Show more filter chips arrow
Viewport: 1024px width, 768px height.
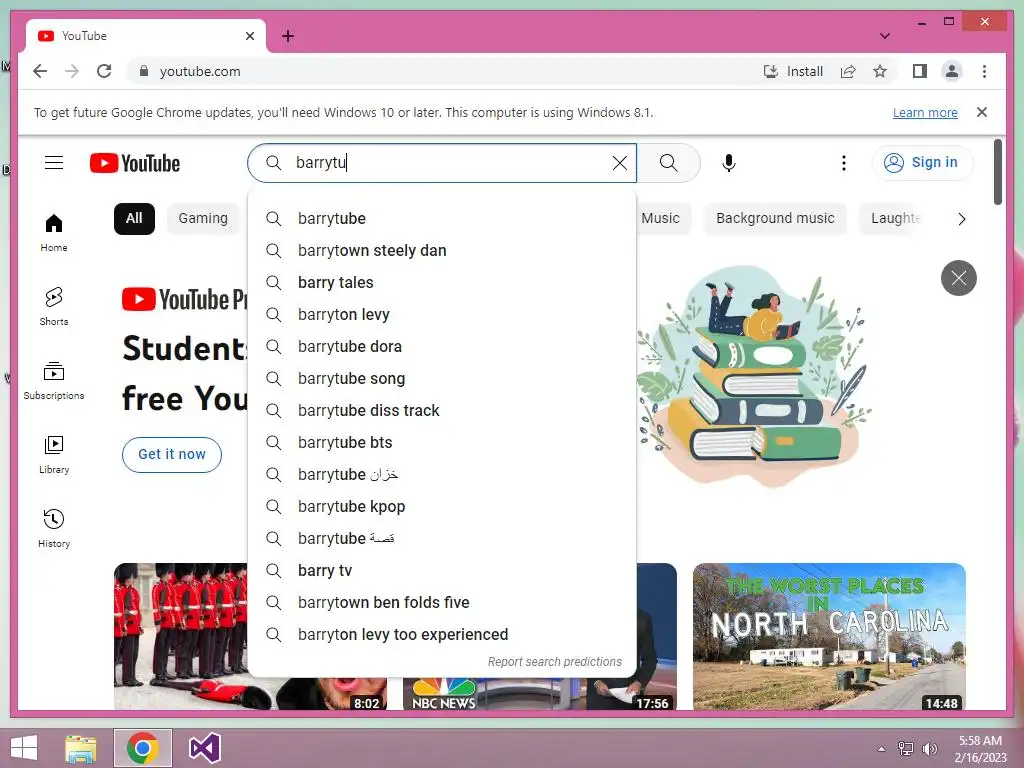tap(961, 219)
